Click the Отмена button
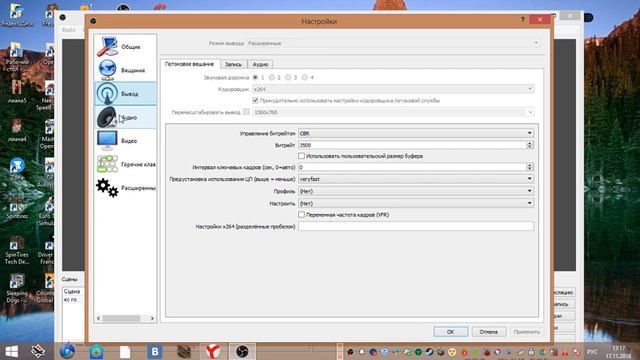The image size is (640, 360). (x=489, y=332)
